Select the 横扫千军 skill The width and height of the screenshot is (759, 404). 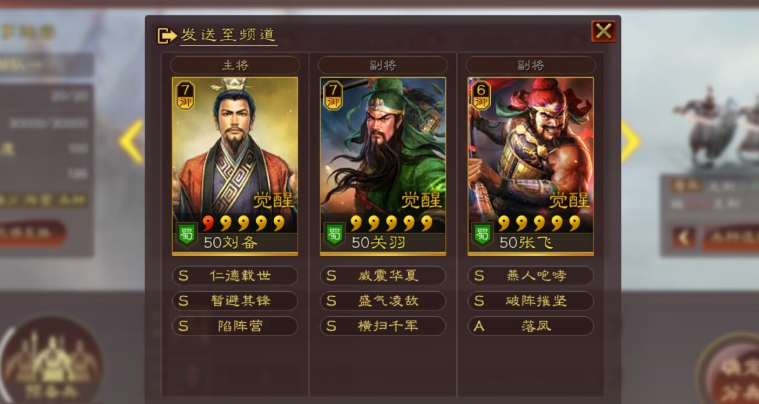tap(383, 326)
